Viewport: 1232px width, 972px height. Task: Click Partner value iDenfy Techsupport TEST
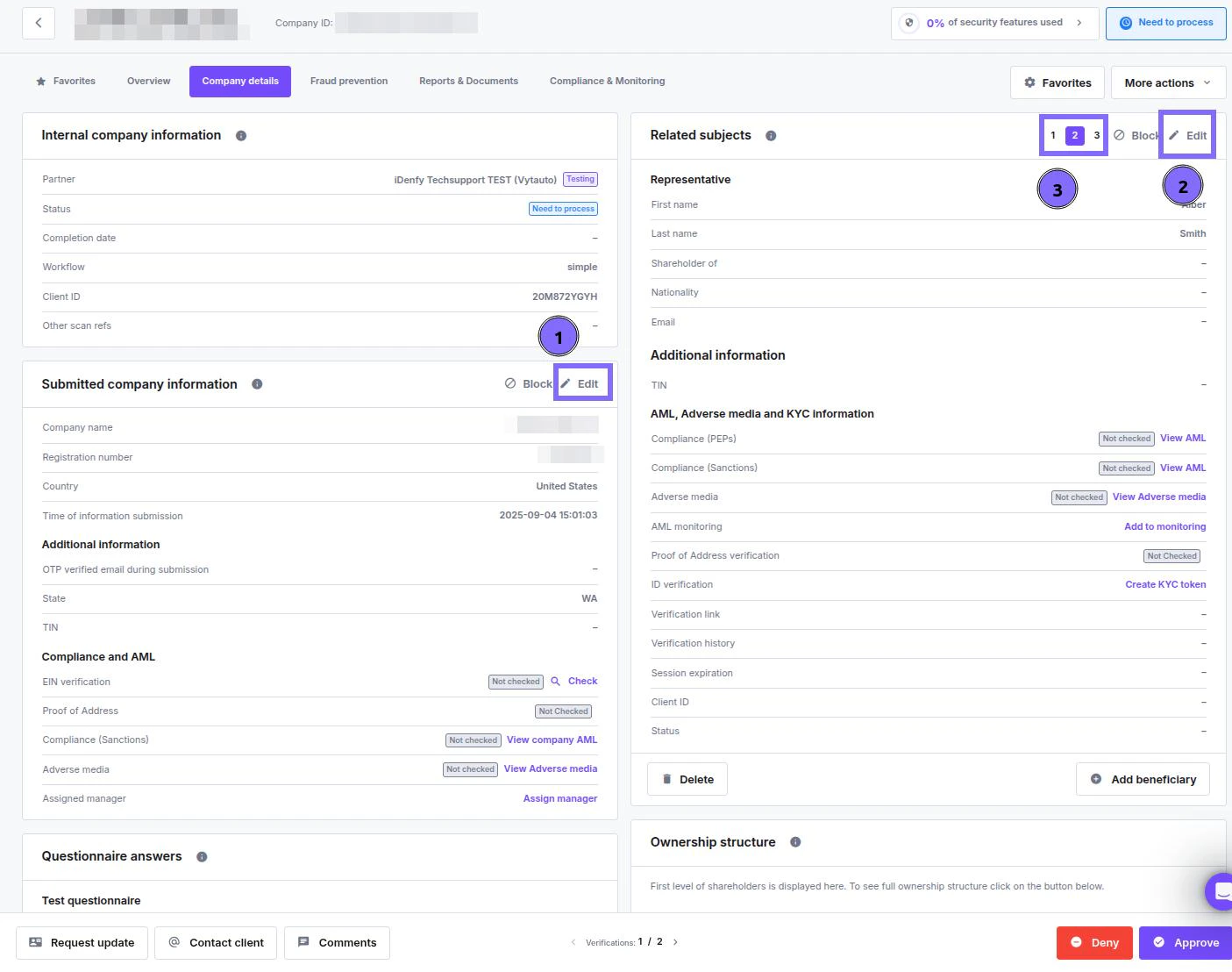475,180
